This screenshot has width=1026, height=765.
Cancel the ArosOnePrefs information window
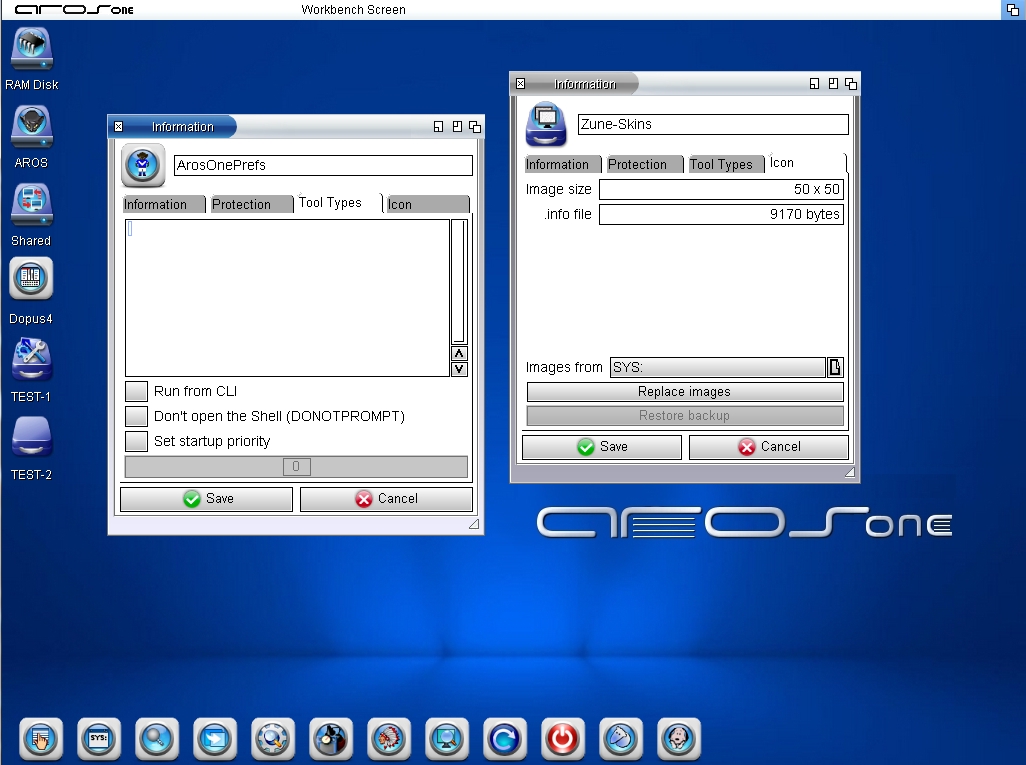point(386,499)
